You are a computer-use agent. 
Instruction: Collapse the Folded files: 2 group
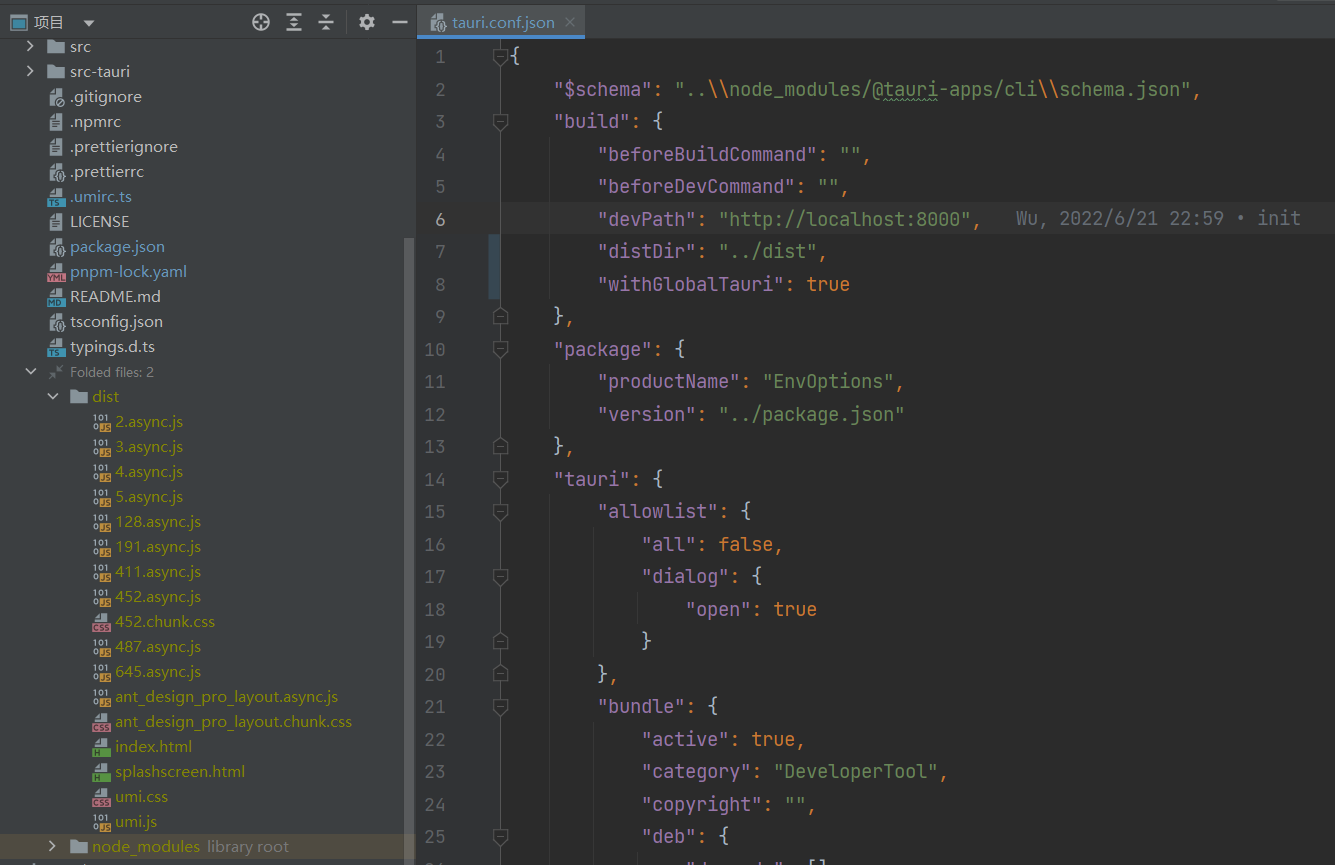tap(31, 371)
